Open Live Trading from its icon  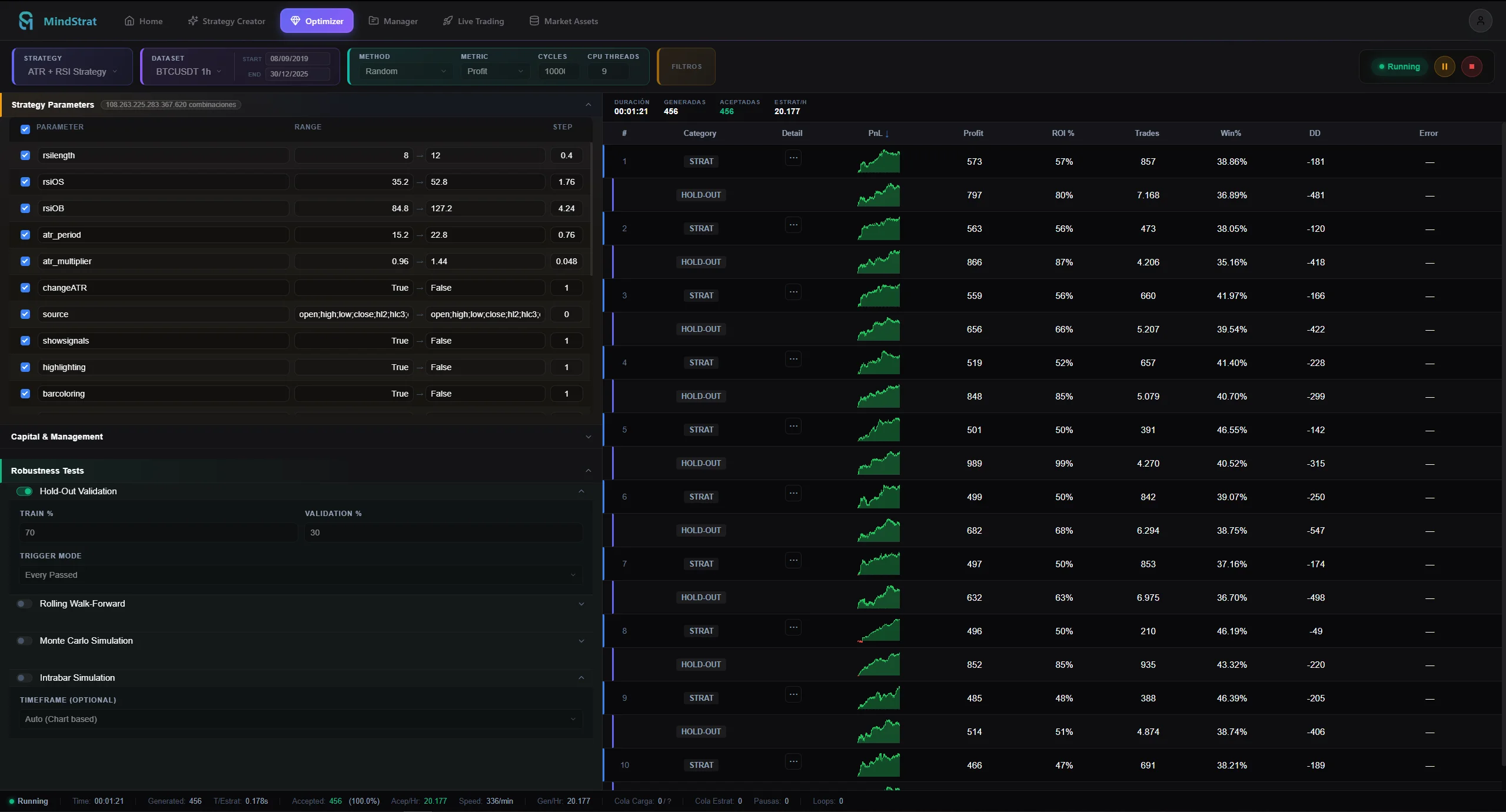(447, 20)
